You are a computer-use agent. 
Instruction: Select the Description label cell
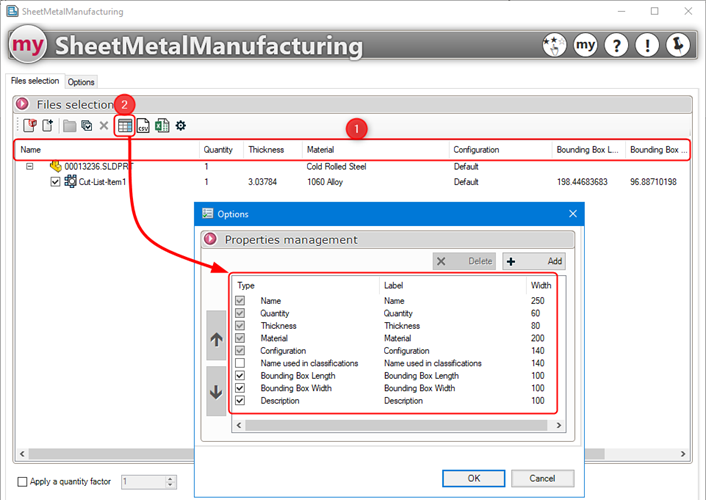pyautogui.click(x=403, y=400)
